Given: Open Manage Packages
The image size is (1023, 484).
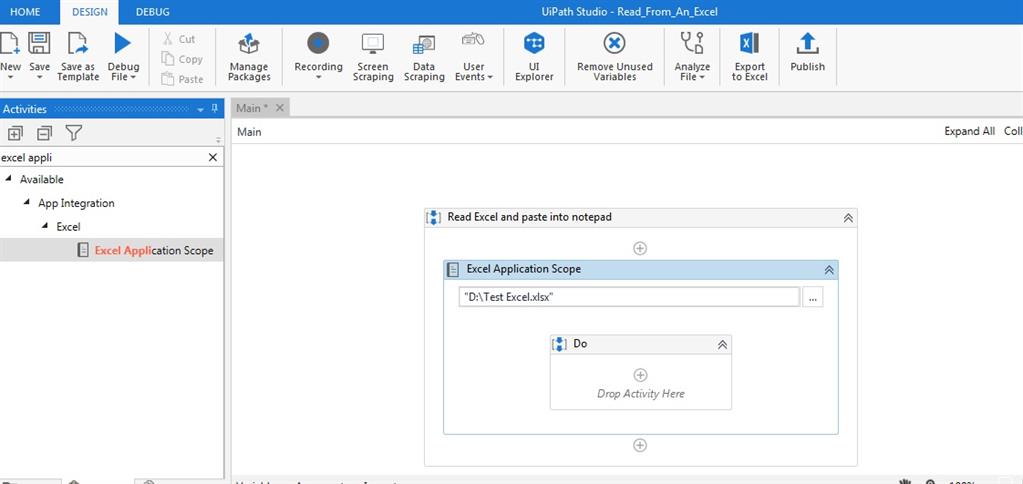Looking at the screenshot, I should click(249, 57).
